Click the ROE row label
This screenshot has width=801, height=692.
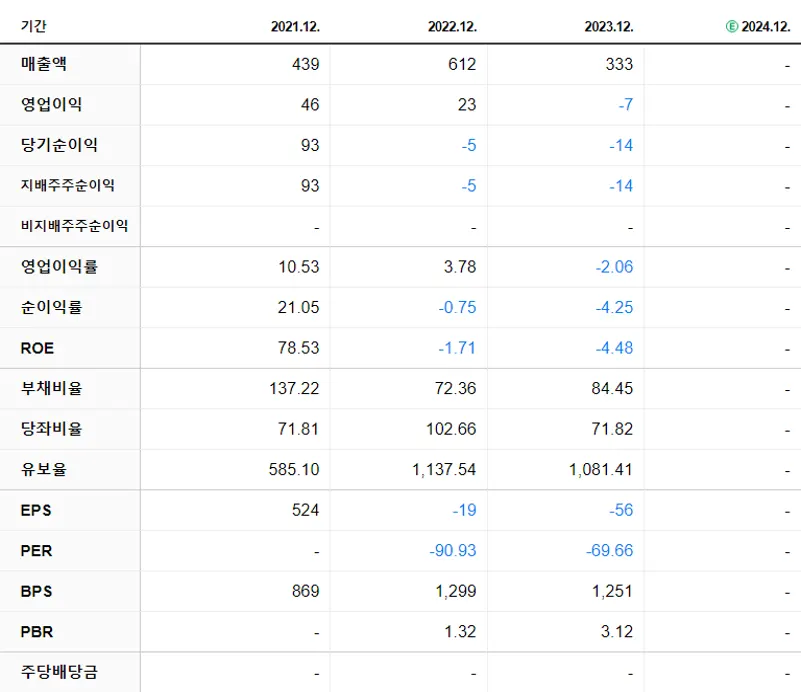tap(37, 348)
